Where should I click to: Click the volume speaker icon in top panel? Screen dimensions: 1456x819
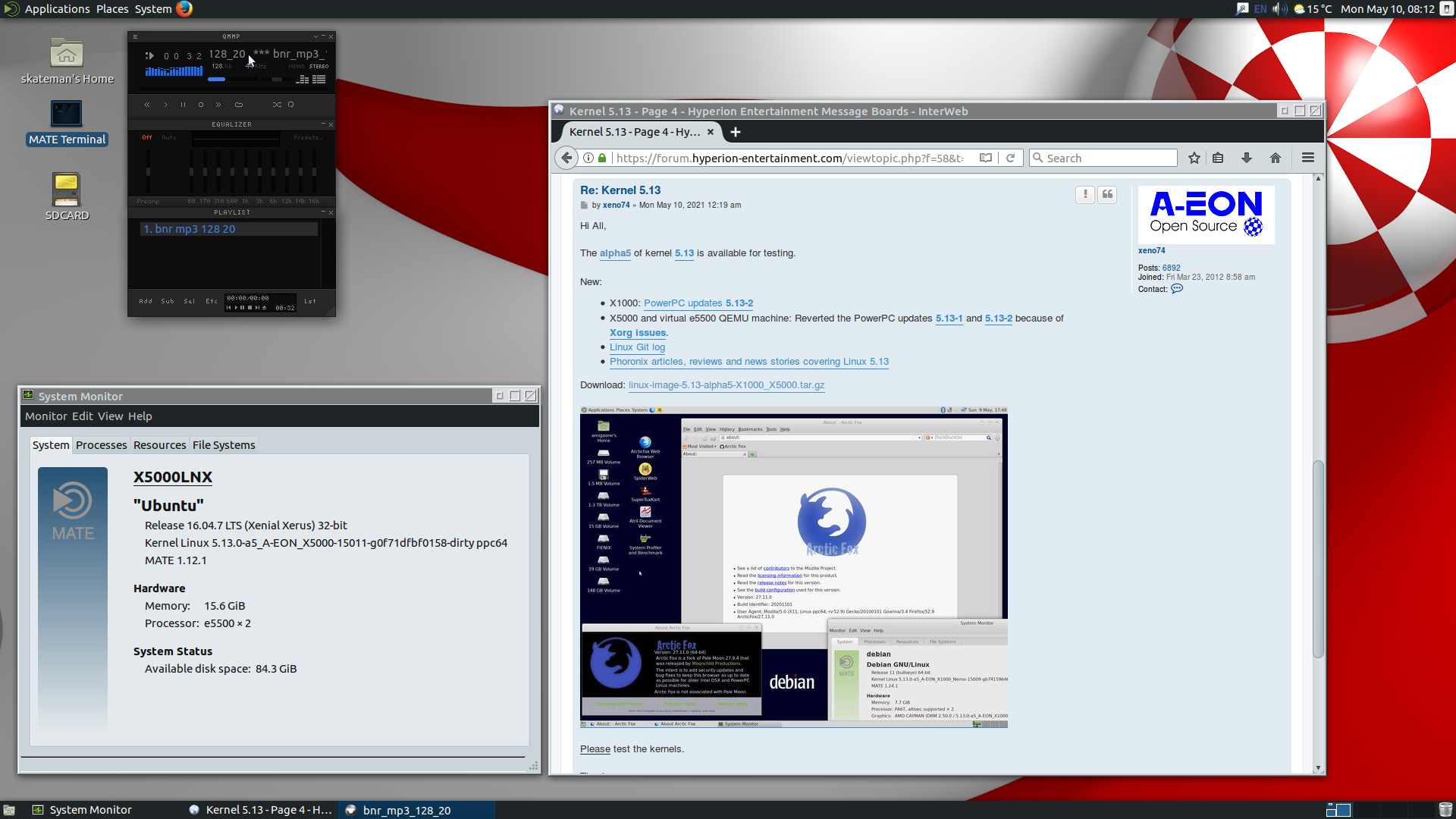[1279, 9]
